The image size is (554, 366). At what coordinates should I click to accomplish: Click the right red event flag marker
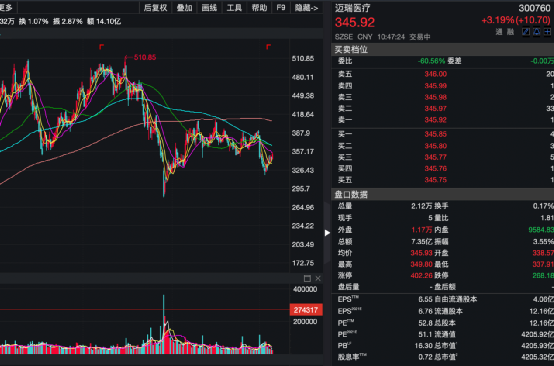[268, 47]
